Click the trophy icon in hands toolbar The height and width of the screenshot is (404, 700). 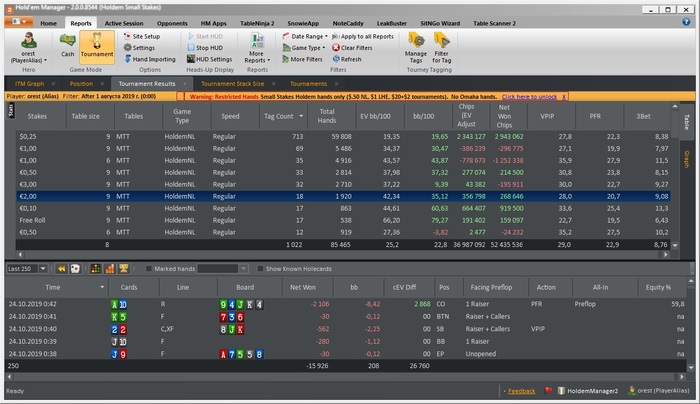coord(124,268)
